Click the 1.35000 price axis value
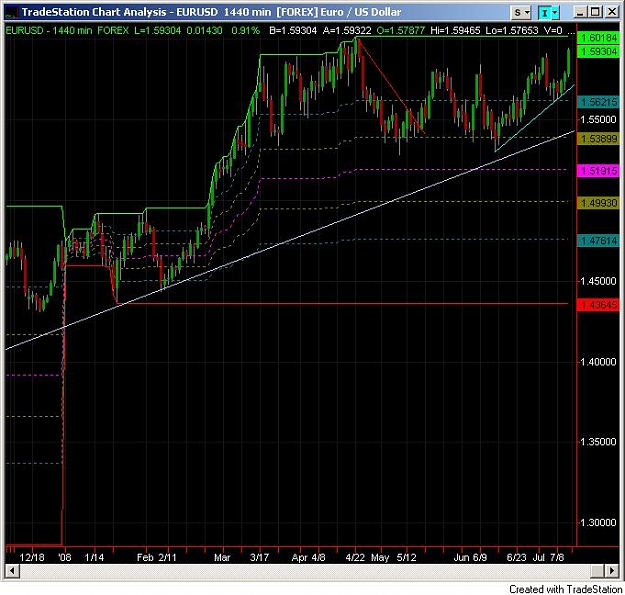The image size is (625, 595). coord(598,442)
